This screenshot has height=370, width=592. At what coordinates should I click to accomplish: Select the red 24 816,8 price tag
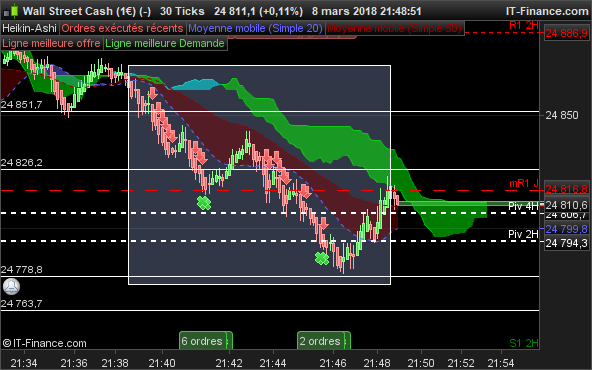click(x=566, y=189)
